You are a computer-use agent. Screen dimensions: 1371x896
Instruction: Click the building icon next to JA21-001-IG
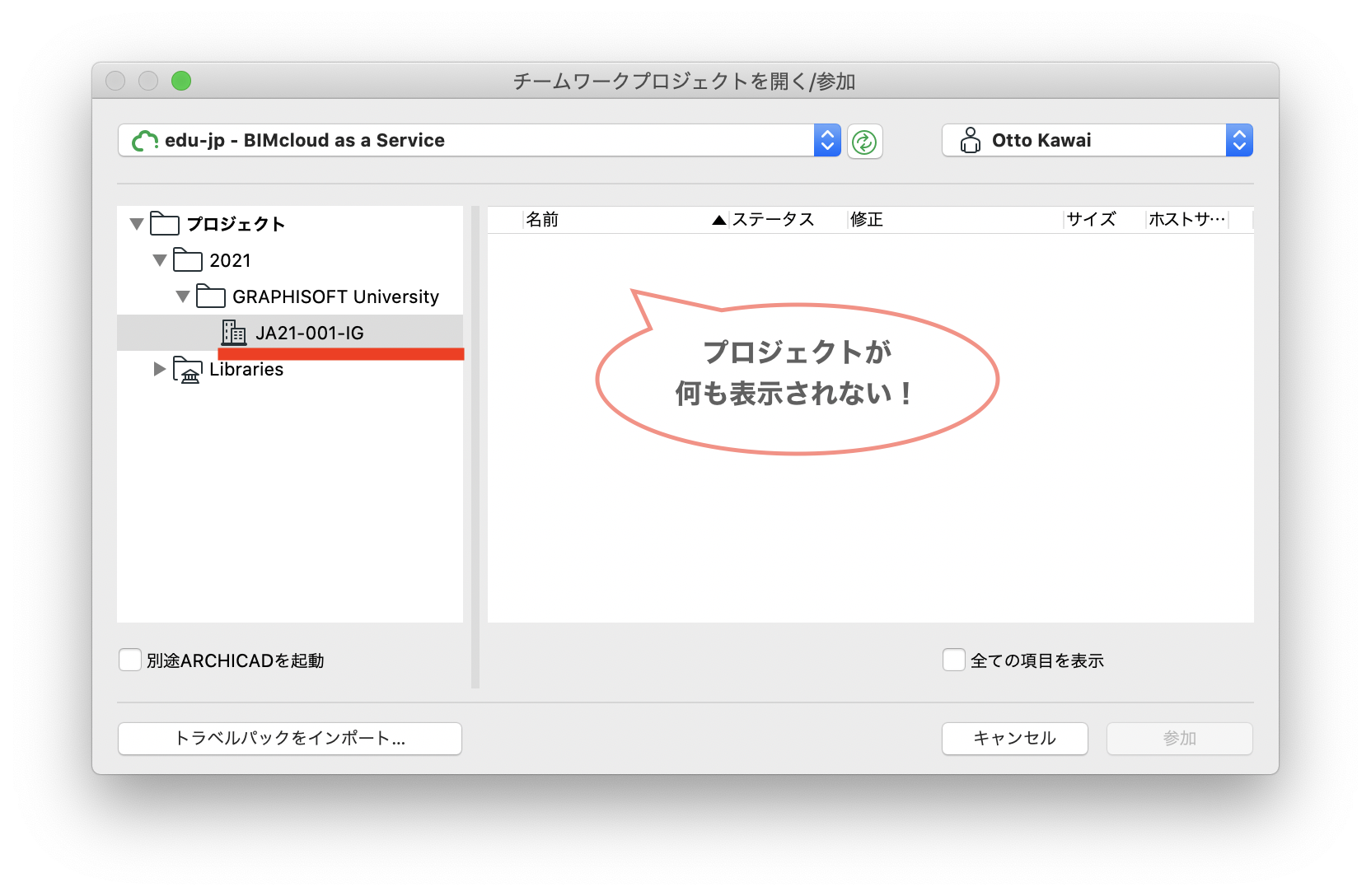[234, 333]
